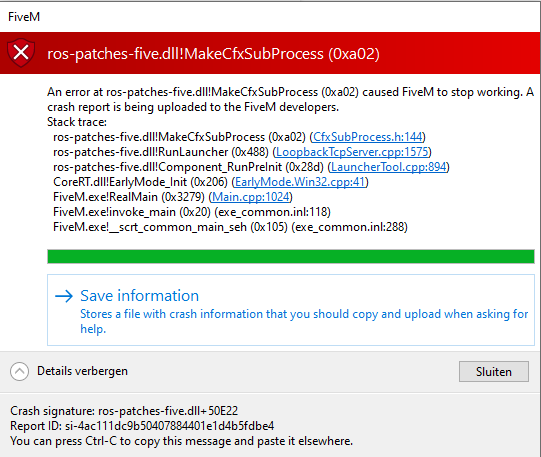Viewport: 541px width, 457px height.
Task: Collapse details with the chevron circle icon
Action: 19,371
